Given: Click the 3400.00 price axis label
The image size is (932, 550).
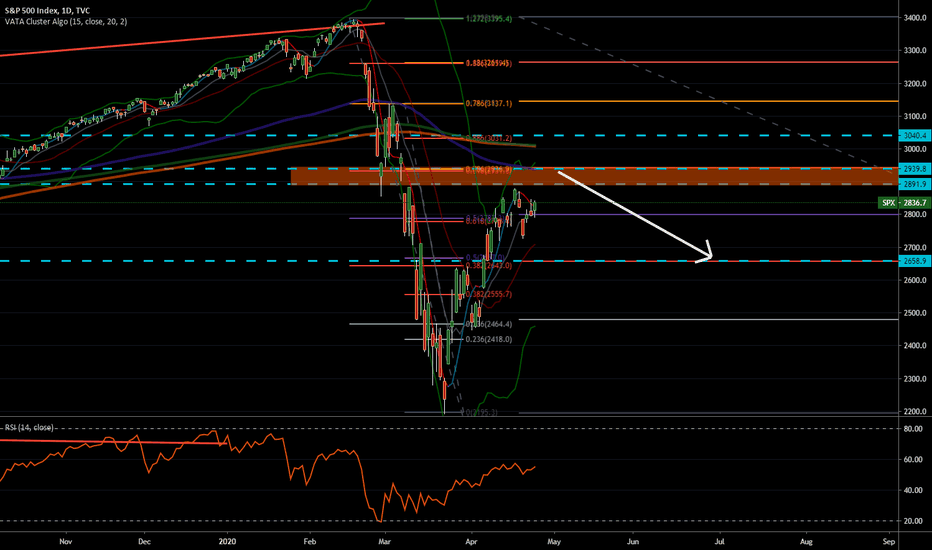Looking at the screenshot, I should tap(915, 18).
